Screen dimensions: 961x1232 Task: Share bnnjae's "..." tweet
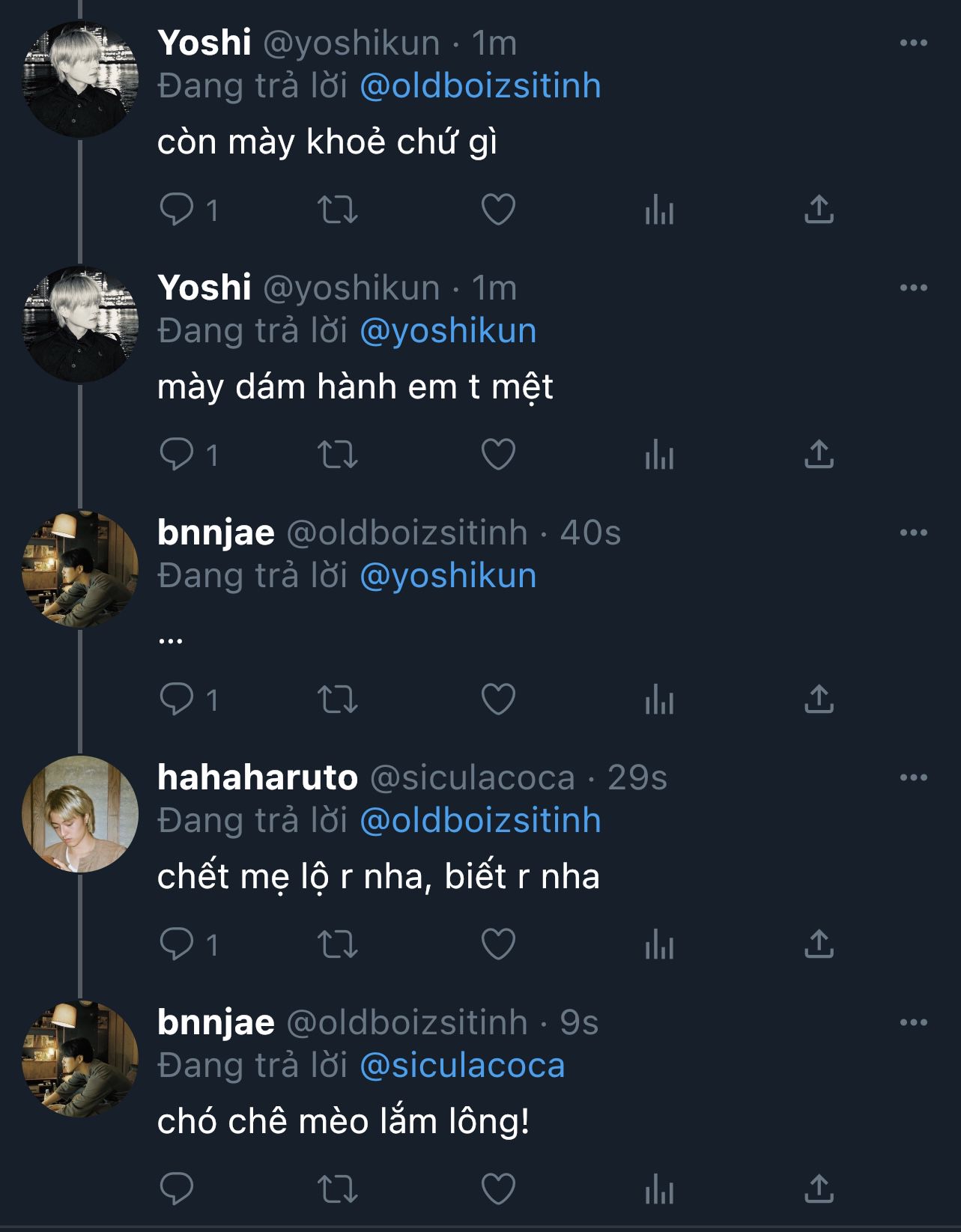point(819,699)
